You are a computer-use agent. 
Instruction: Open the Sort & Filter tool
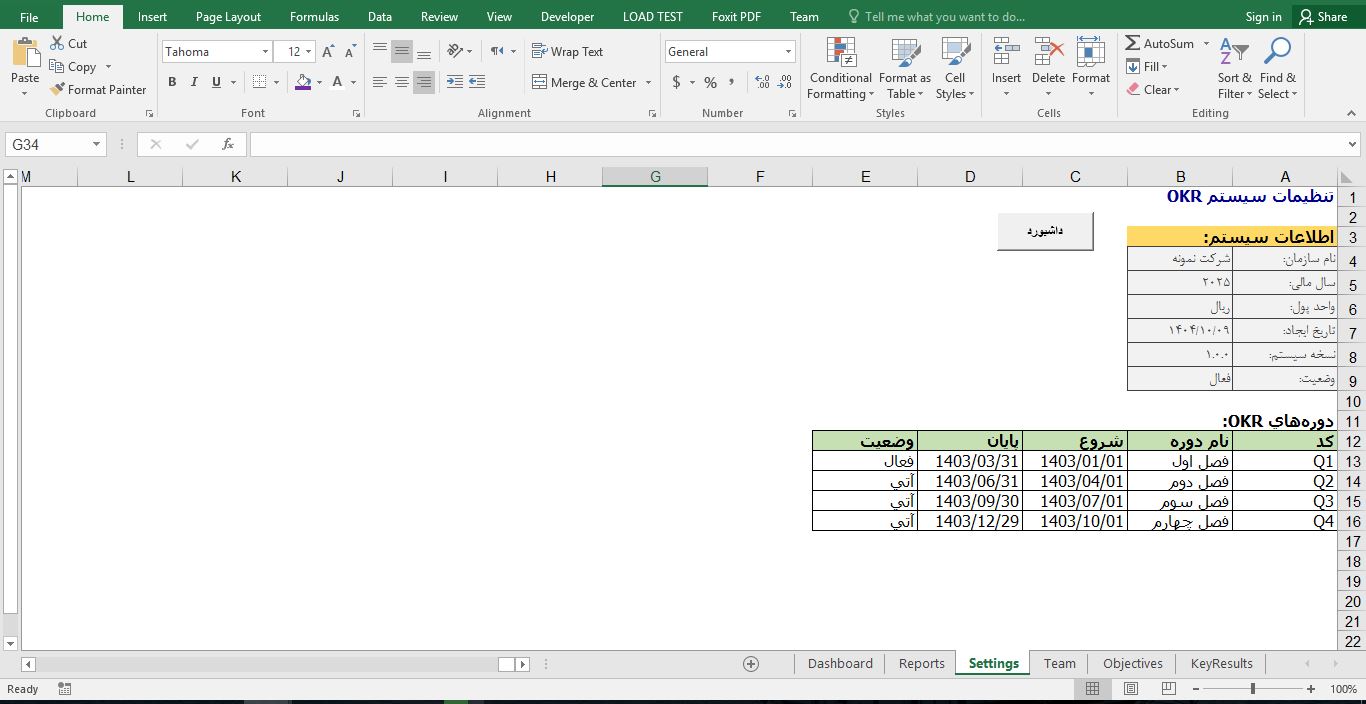point(1234,69)
